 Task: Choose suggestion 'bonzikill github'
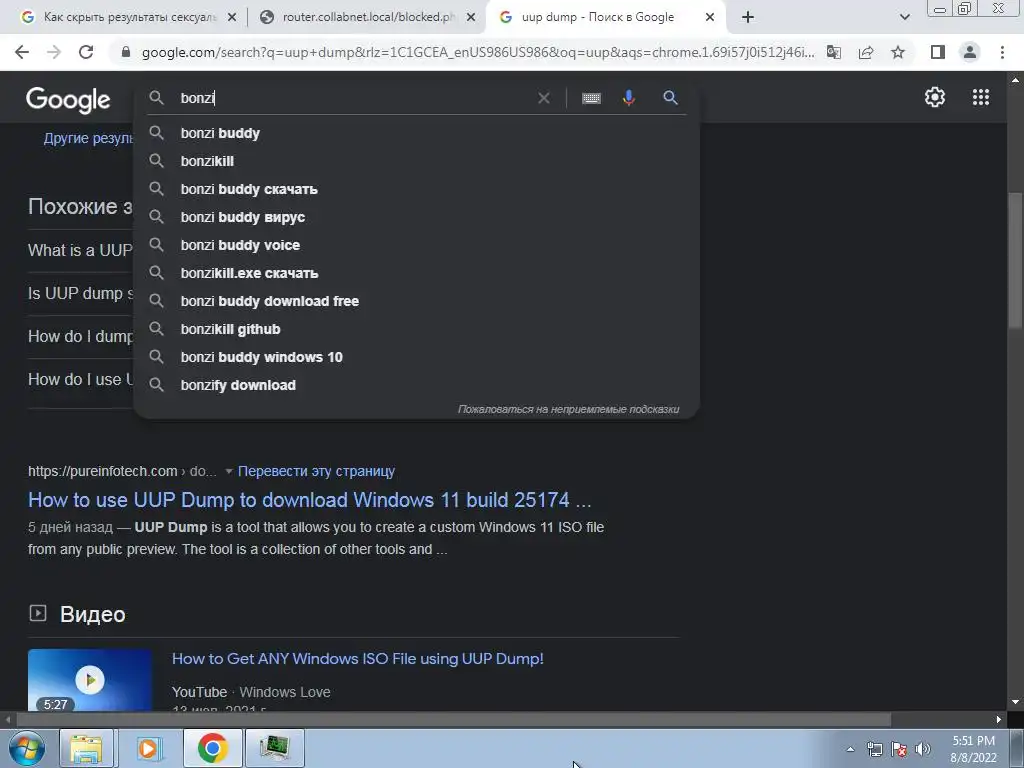tap(417, 330)
